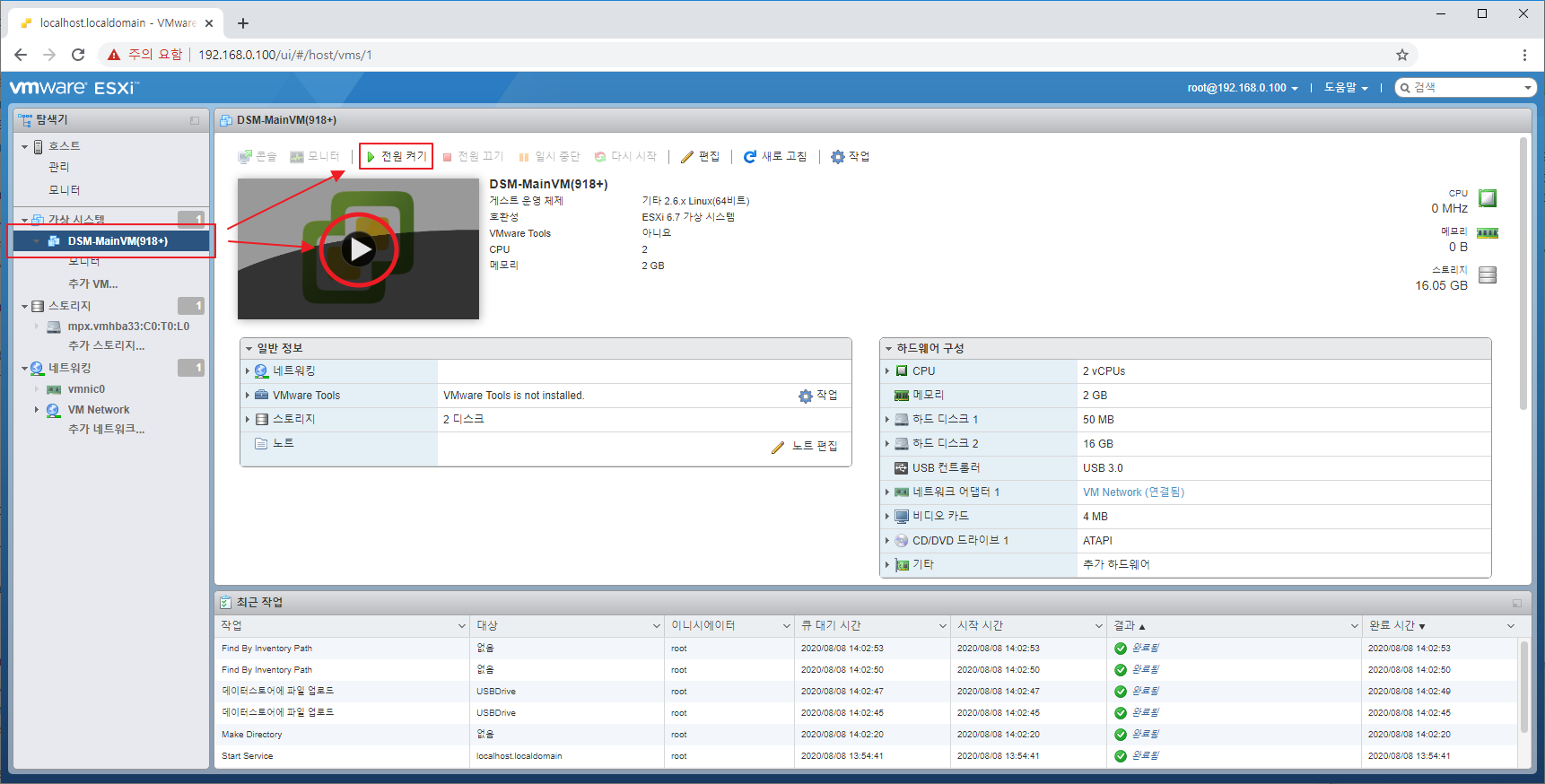Open the 콘솔 console button
The width and height of the screenshot is (1545, 784).
[257, 156]
